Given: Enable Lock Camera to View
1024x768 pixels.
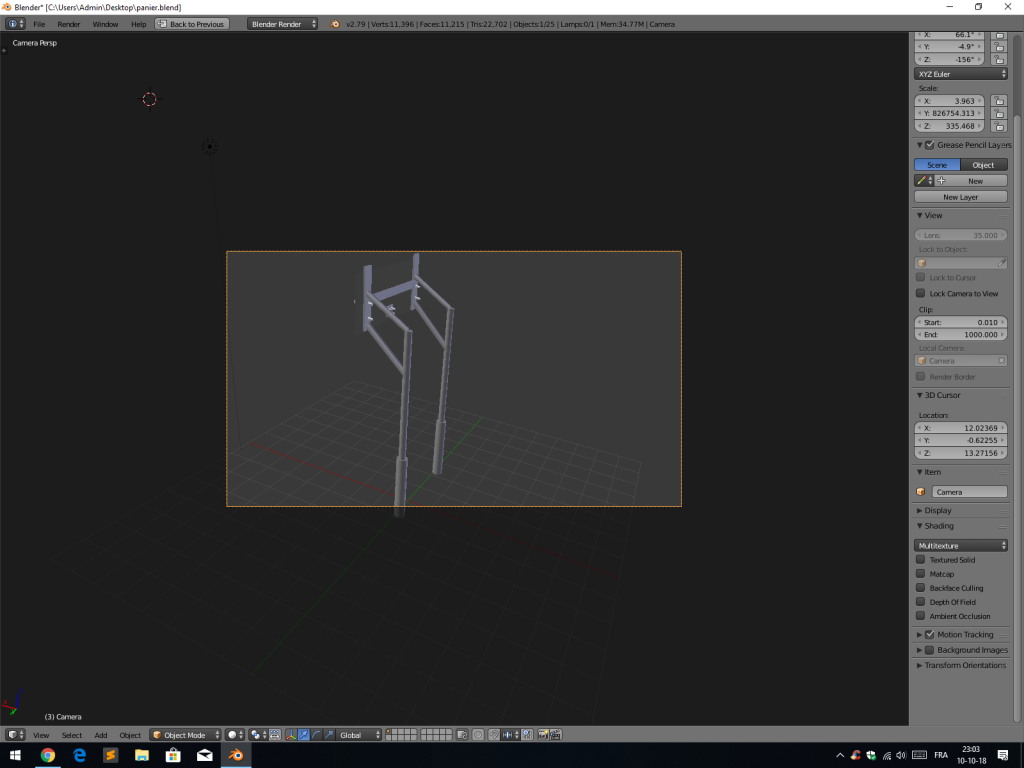Looking at the screenshot, I should click(920, 293).
